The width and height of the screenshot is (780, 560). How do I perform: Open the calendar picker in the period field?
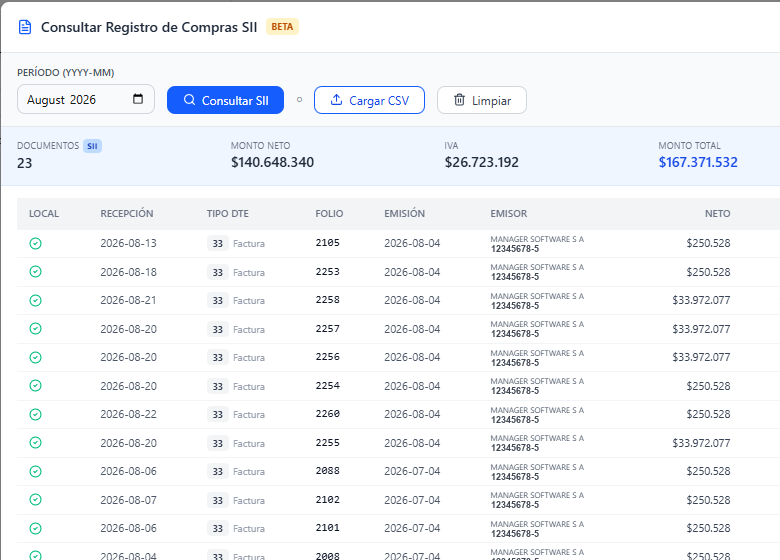[138, 99]
